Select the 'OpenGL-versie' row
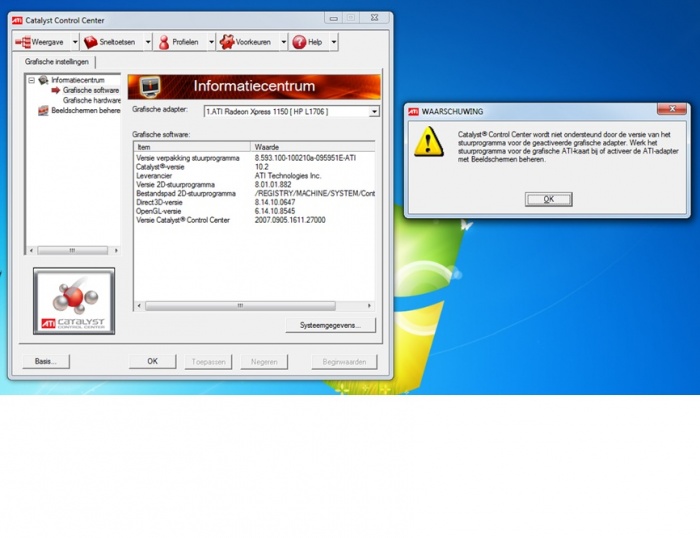Screen dimensions: 700x538 [x=254, y=211]
